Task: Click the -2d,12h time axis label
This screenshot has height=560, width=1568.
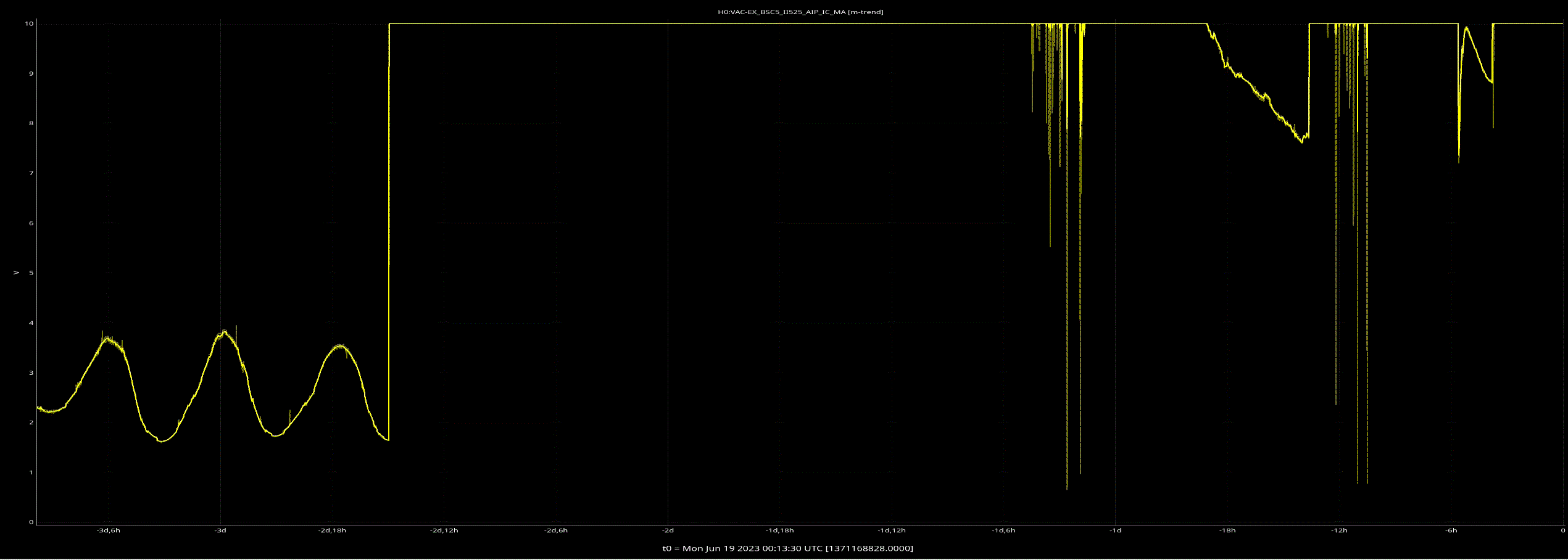Action: (x=444, y=530)
